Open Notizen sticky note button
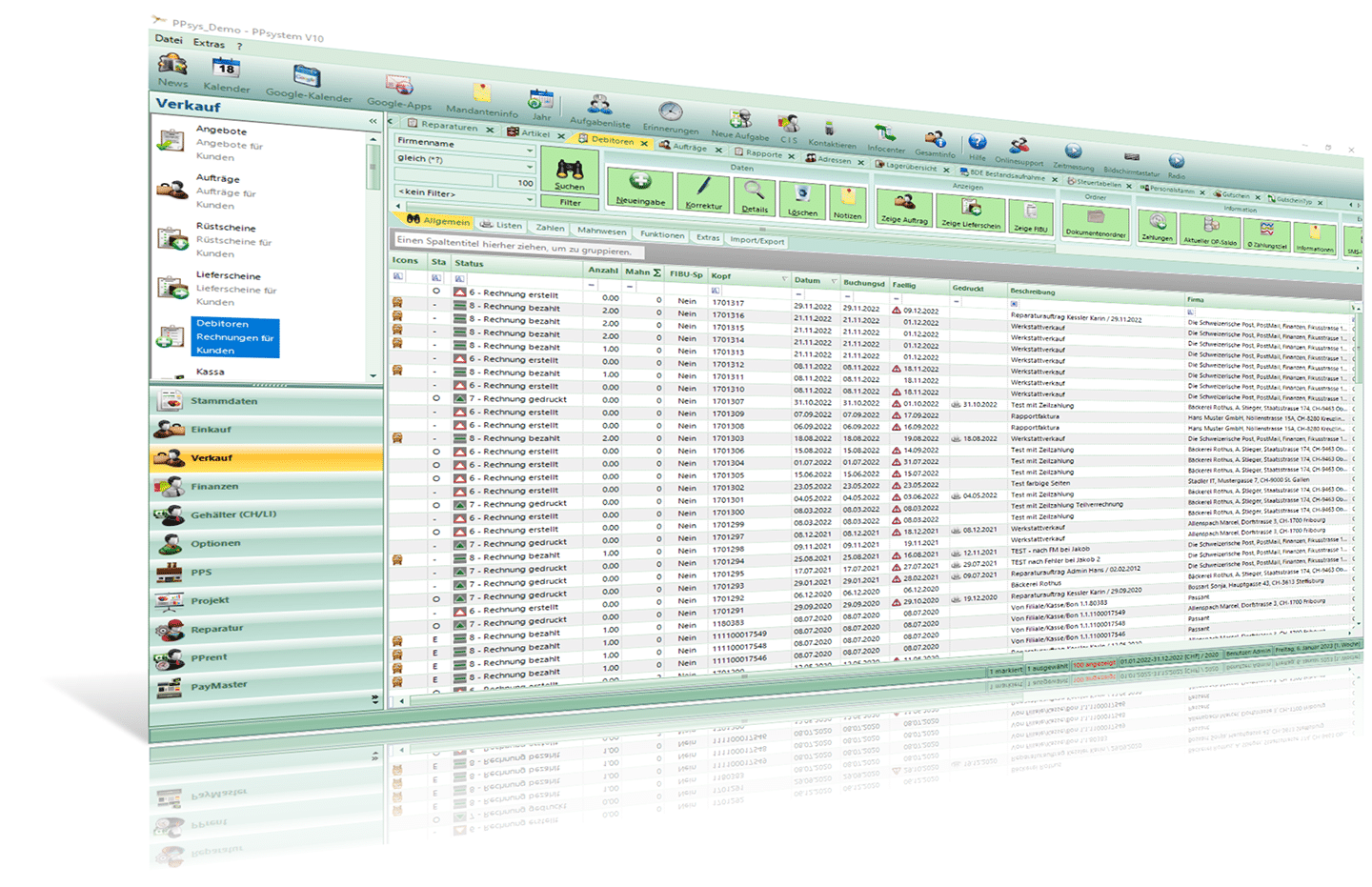This screenshot has height=887, width=1372. tap(847, 203)
